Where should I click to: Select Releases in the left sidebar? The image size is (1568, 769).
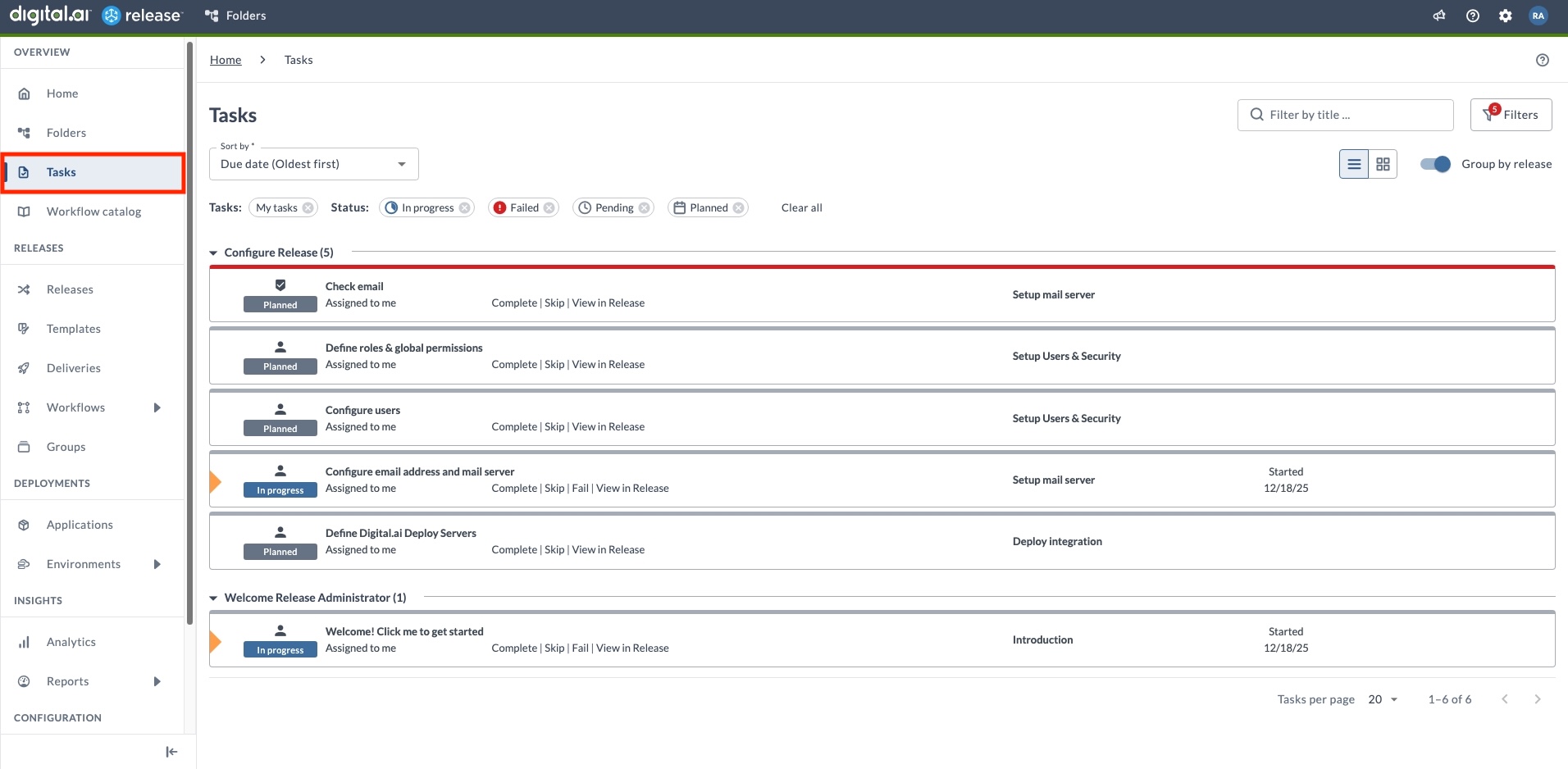click(x=70, y=289)
